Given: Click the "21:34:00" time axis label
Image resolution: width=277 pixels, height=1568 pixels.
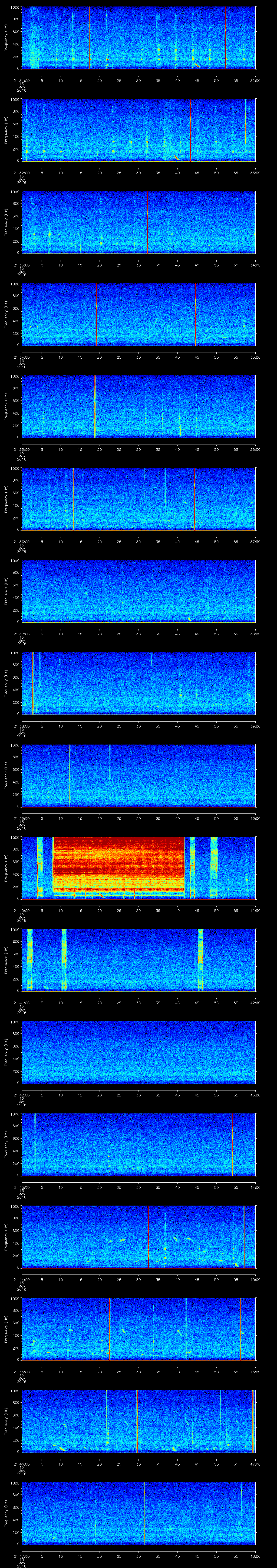Looking at the screenshot, I should 21,357.
